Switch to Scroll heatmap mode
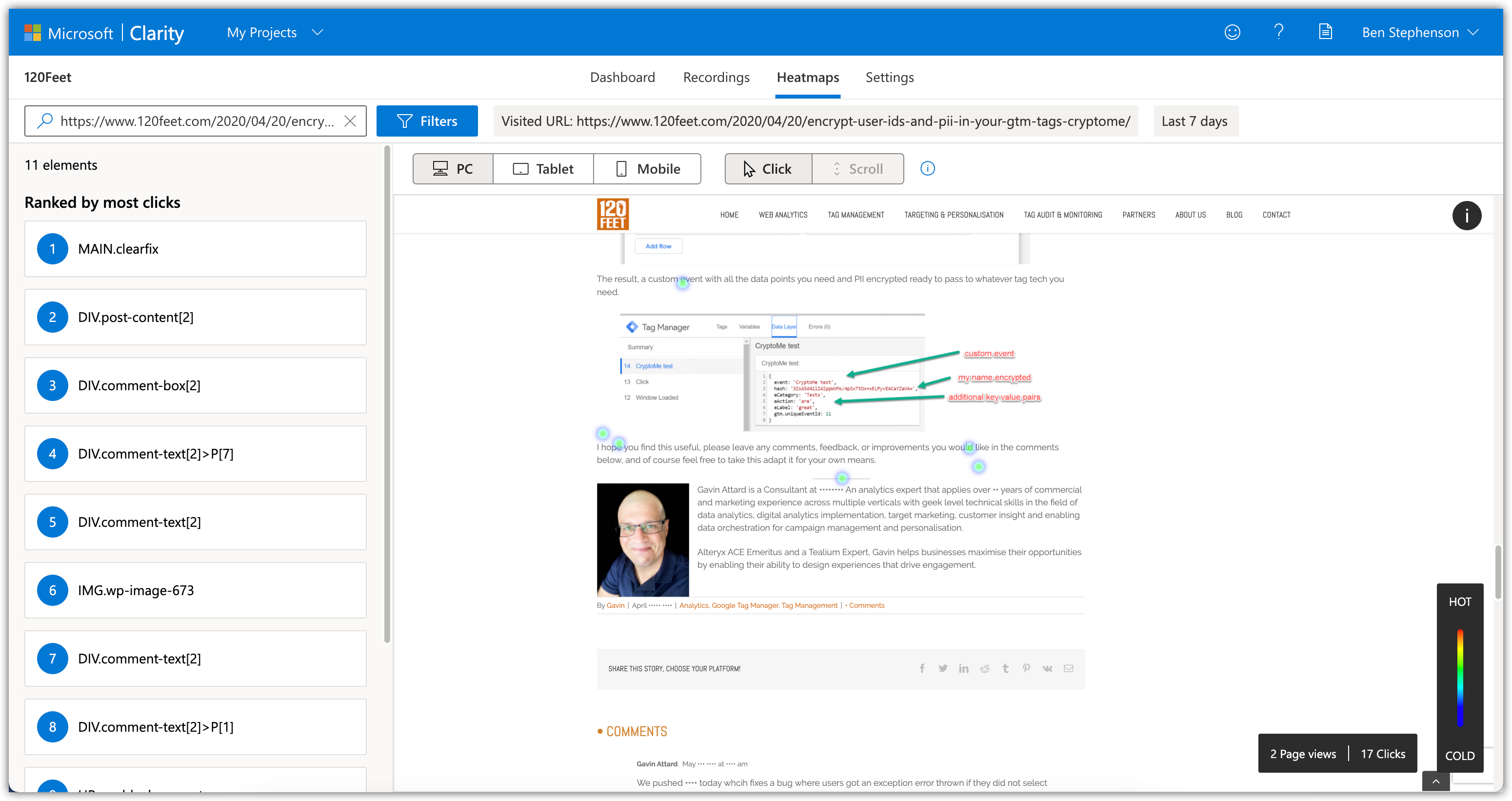The width and height of the screenshot is (1512, 801). click(x=858, y=169)
